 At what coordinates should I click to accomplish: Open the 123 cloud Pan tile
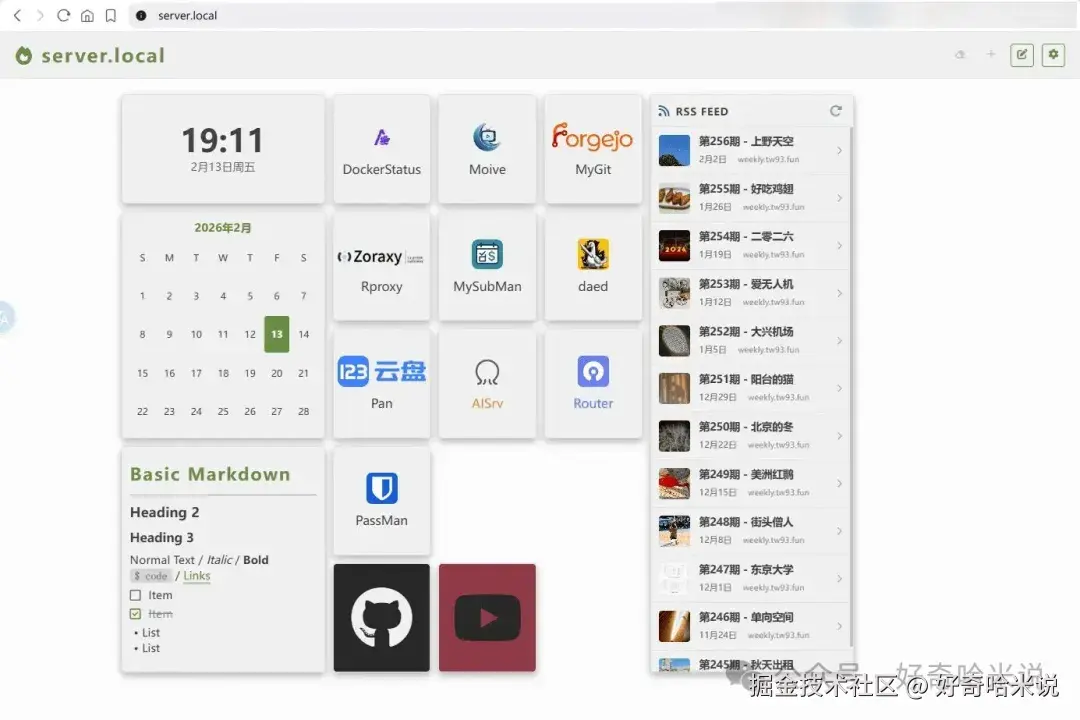click(x=382, y=383)
